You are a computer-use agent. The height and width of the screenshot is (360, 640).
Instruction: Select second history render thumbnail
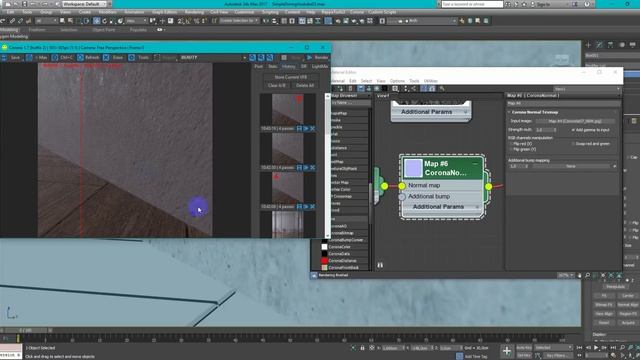(288, 149)
